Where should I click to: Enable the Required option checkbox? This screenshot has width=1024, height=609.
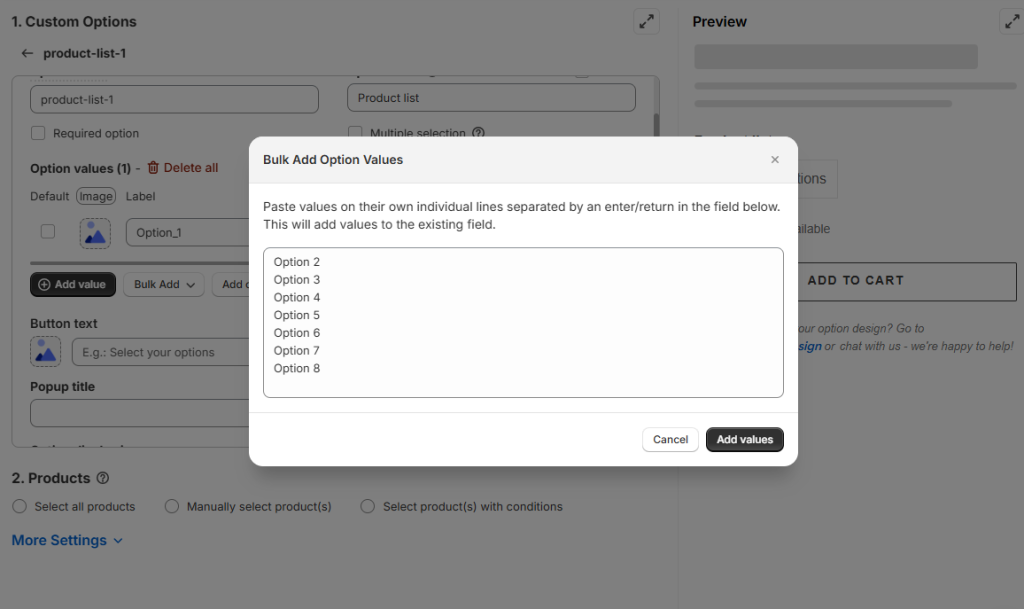(x=38, y=133)
